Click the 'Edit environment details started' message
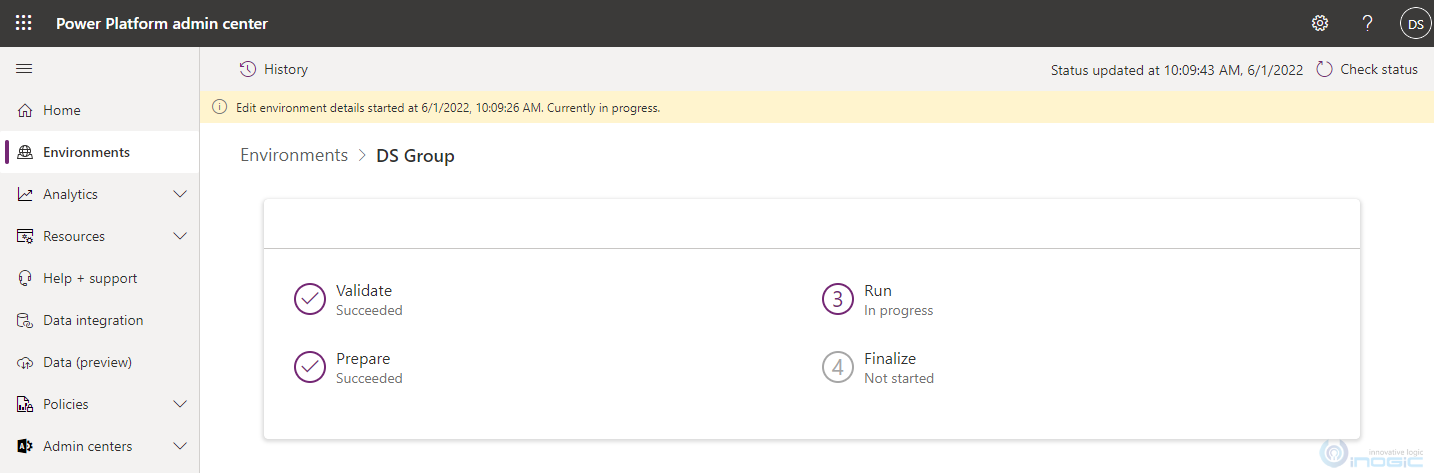The image size is (1434, 473). 448,107
